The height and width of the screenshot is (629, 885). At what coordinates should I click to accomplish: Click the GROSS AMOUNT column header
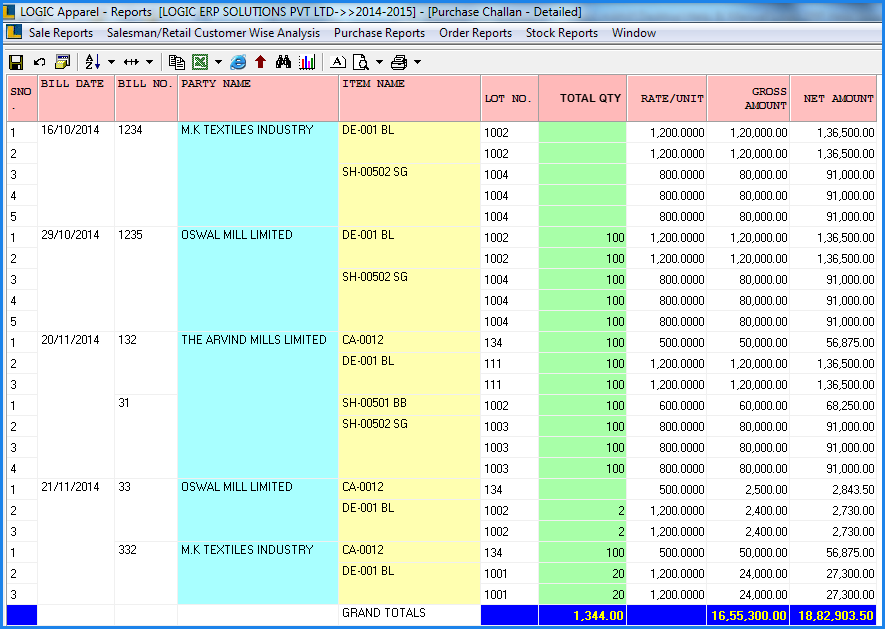[x=748, y=98]
